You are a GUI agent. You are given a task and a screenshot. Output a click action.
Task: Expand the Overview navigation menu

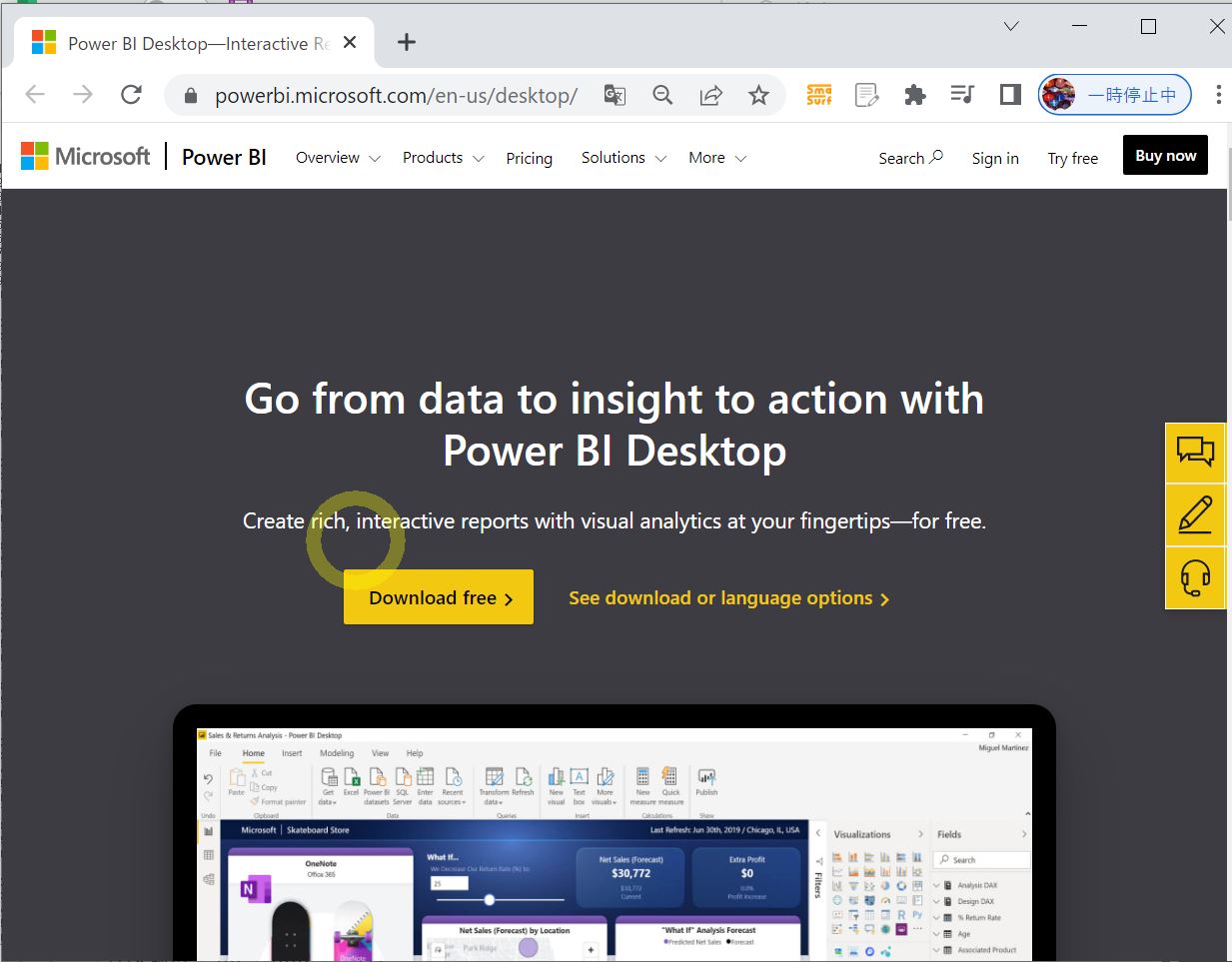click(338, 158)
